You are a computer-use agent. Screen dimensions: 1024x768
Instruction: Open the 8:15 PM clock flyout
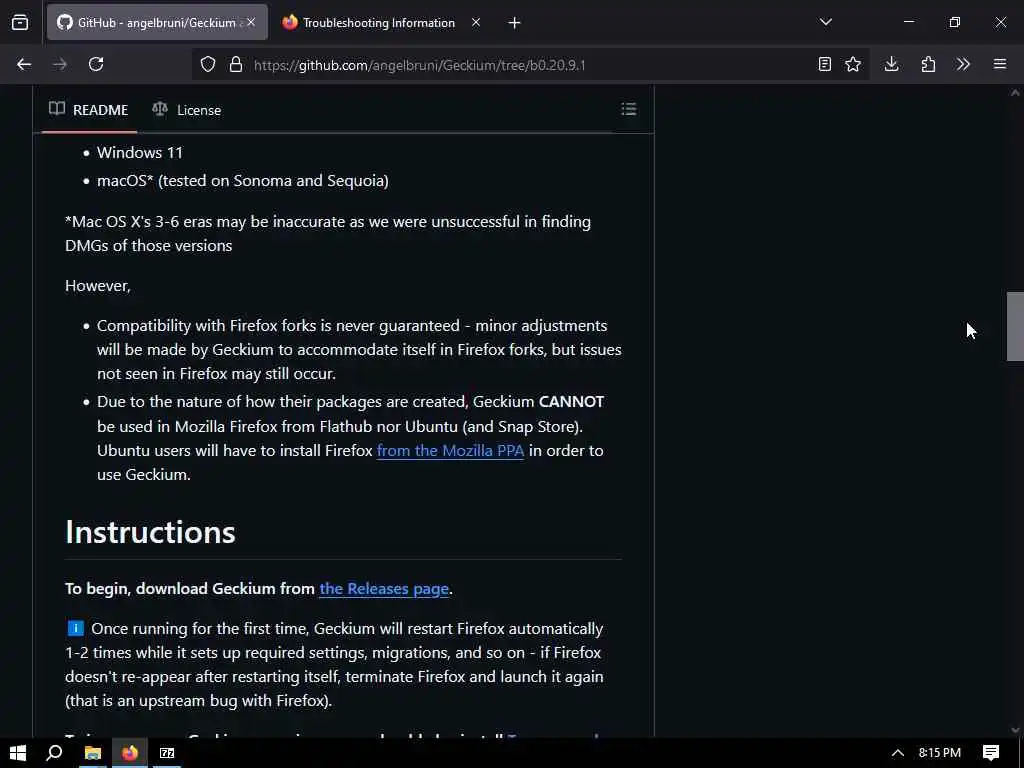[x=940, y=753]
